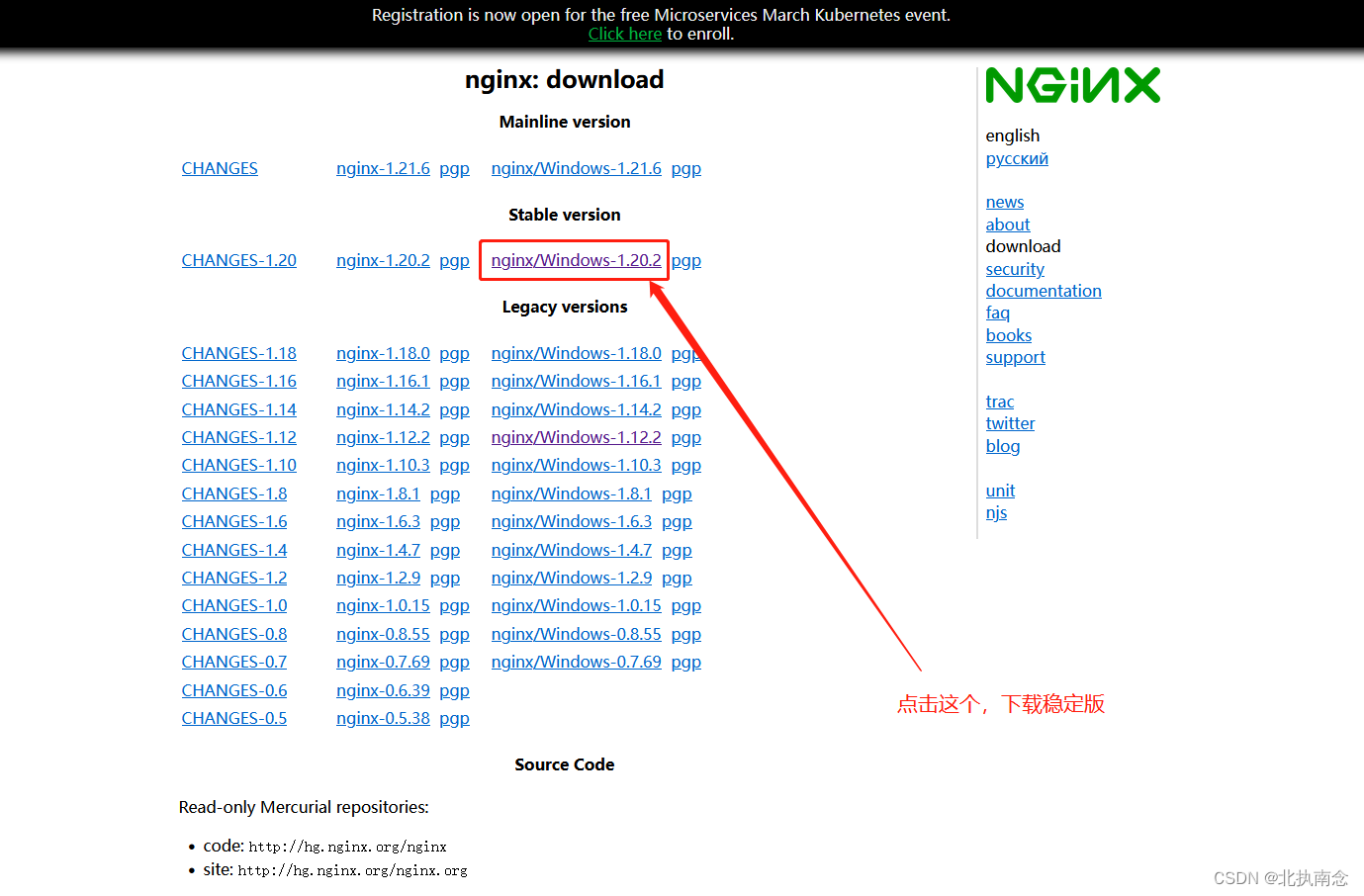Open CHANGES-0.7 changelog
The width and height of the screenshot is (1364, 896).
(x=234, y=662)
